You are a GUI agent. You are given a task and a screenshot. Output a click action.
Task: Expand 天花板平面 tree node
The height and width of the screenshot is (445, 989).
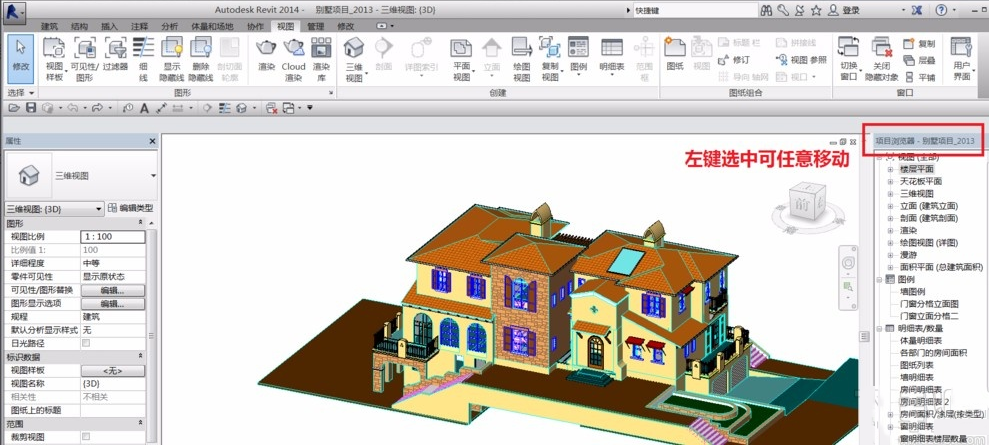[891, 182]
